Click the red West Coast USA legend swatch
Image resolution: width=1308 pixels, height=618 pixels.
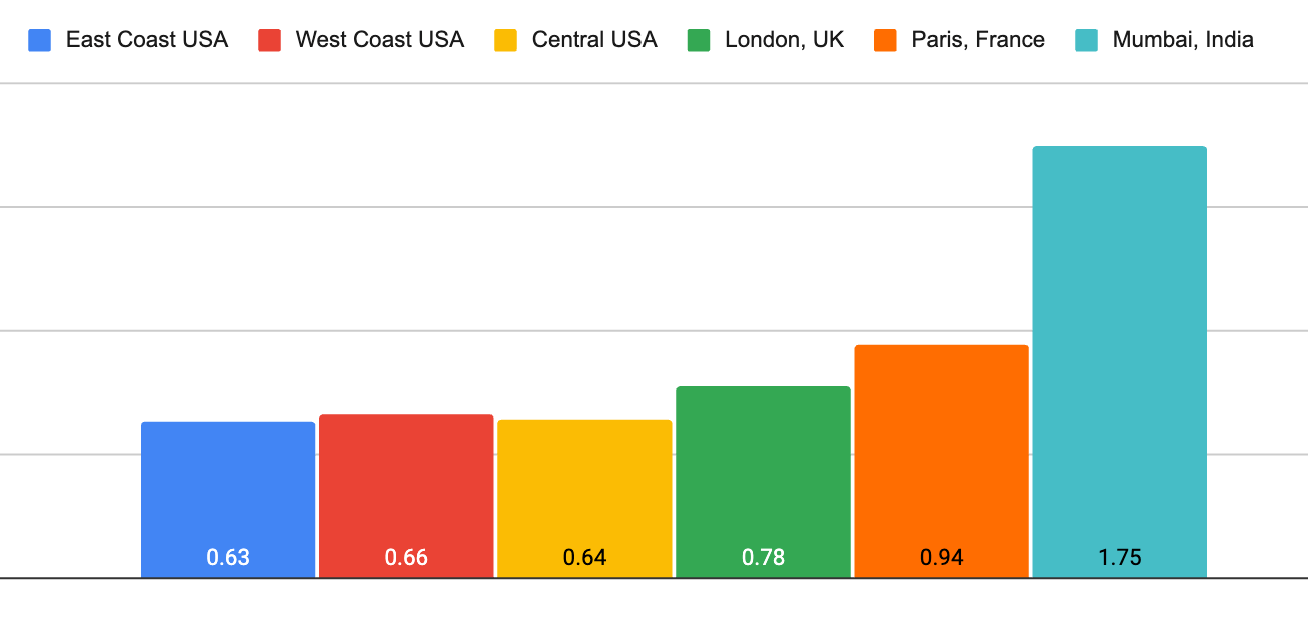pyautogui.click(x=269, y=41)
